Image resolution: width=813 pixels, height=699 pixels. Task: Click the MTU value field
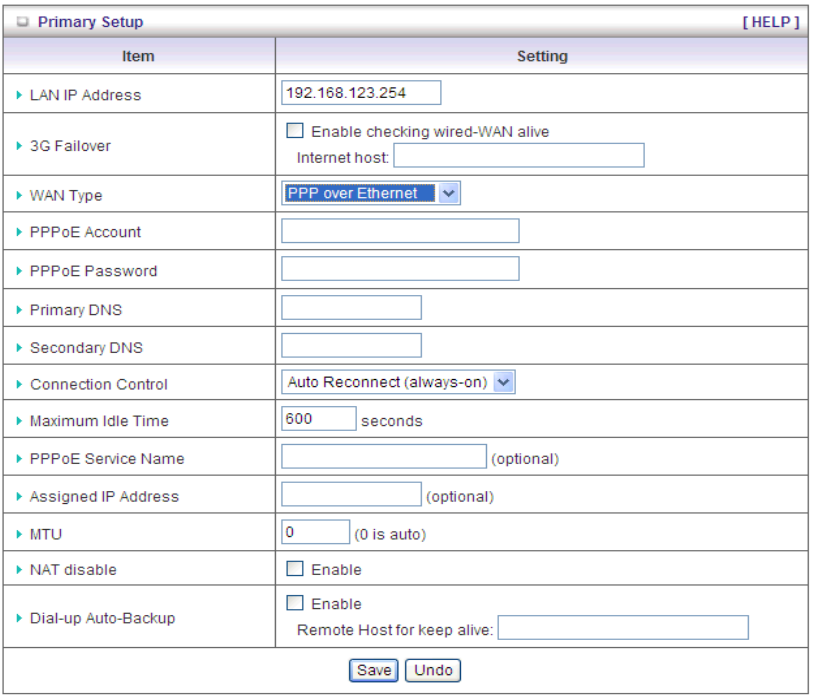point(316,533)
